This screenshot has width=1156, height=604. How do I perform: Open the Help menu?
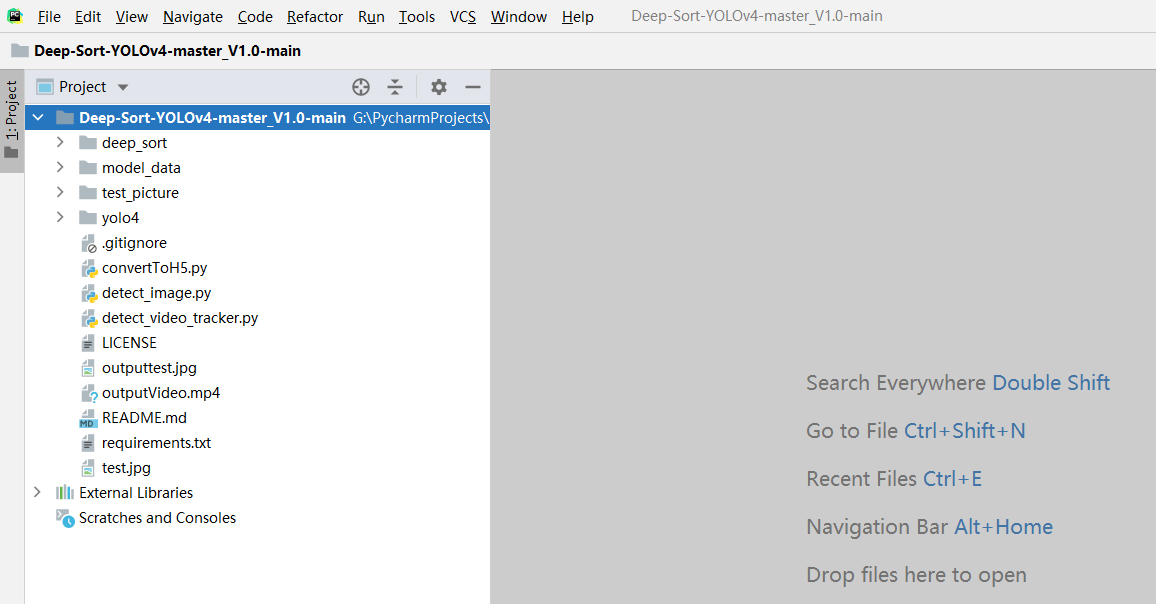577,16
